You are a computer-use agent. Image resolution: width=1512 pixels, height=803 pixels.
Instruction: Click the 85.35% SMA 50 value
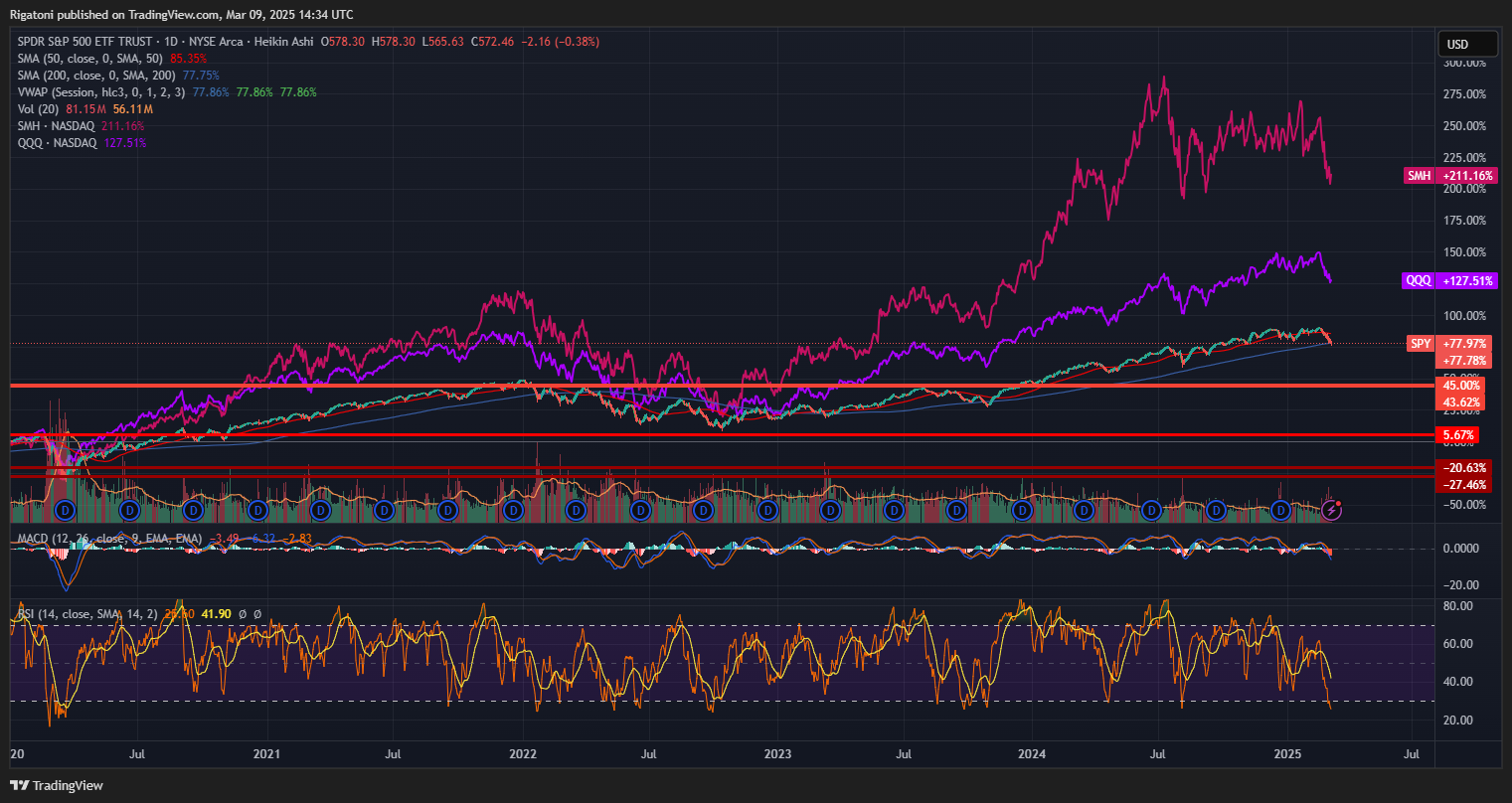click(189, 59)
